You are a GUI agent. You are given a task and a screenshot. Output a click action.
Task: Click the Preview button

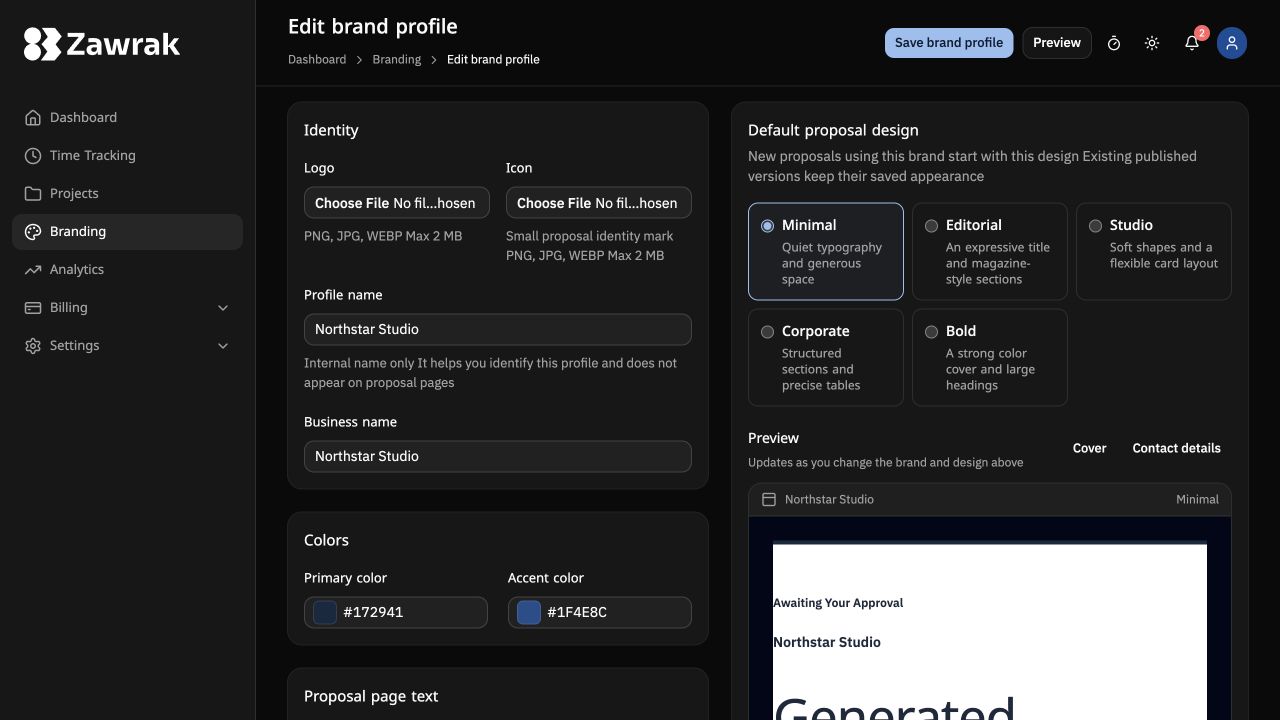click(1057, 43)
